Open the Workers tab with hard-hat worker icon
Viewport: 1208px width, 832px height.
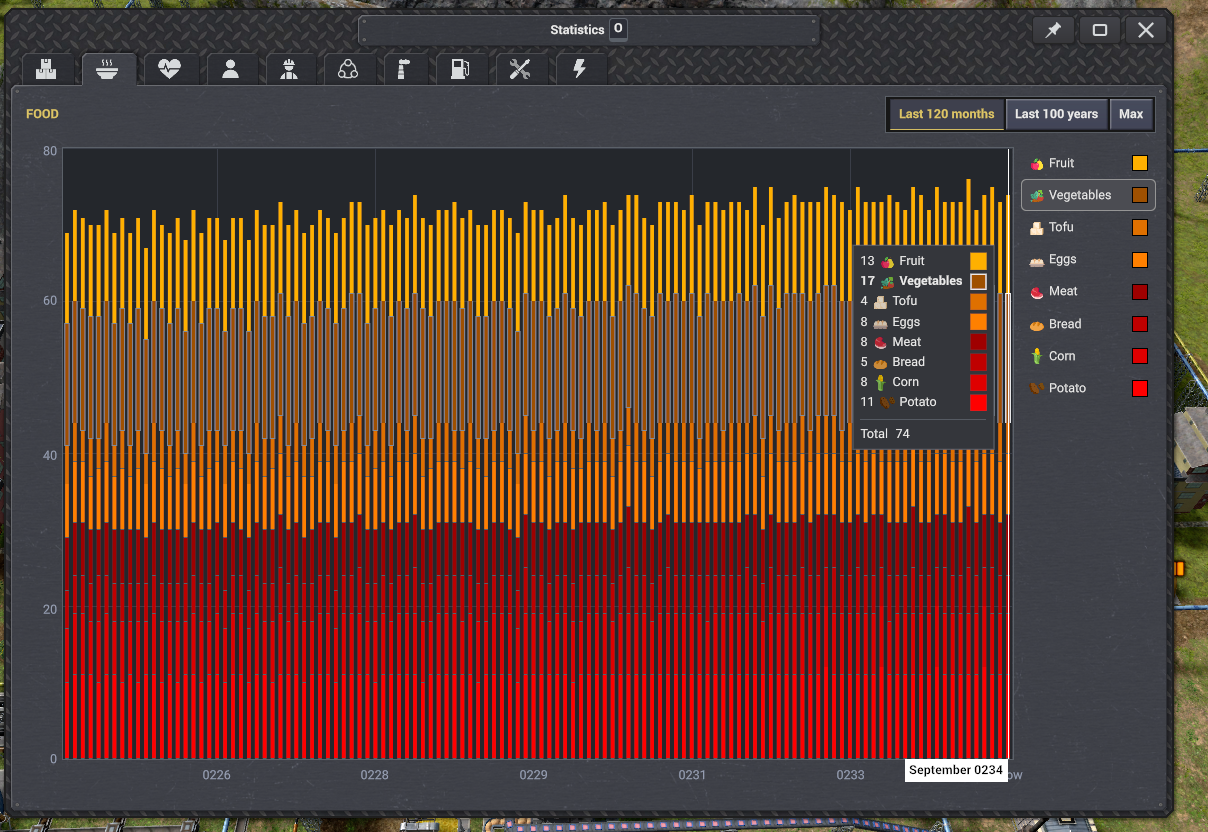[x=290, y=70]
